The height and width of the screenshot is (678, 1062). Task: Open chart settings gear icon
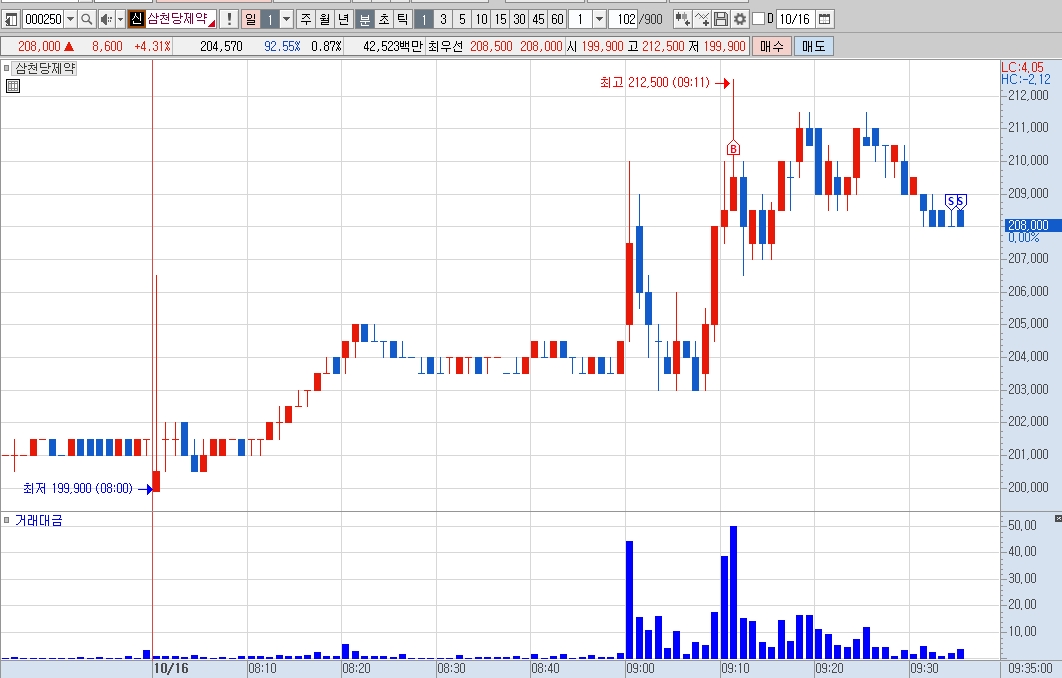(740, 19)
